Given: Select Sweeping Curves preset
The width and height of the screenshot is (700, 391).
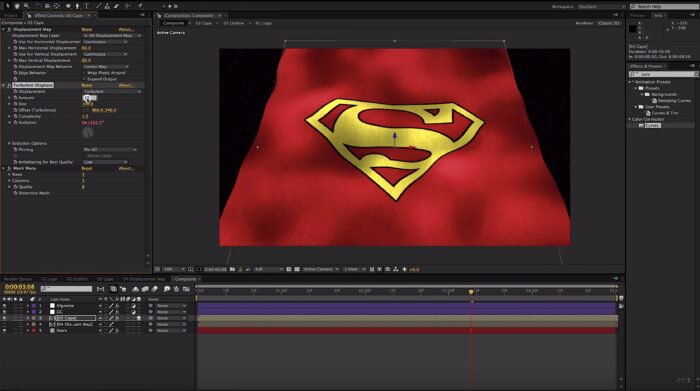Looking at the screenshot, I should point(674,100).
